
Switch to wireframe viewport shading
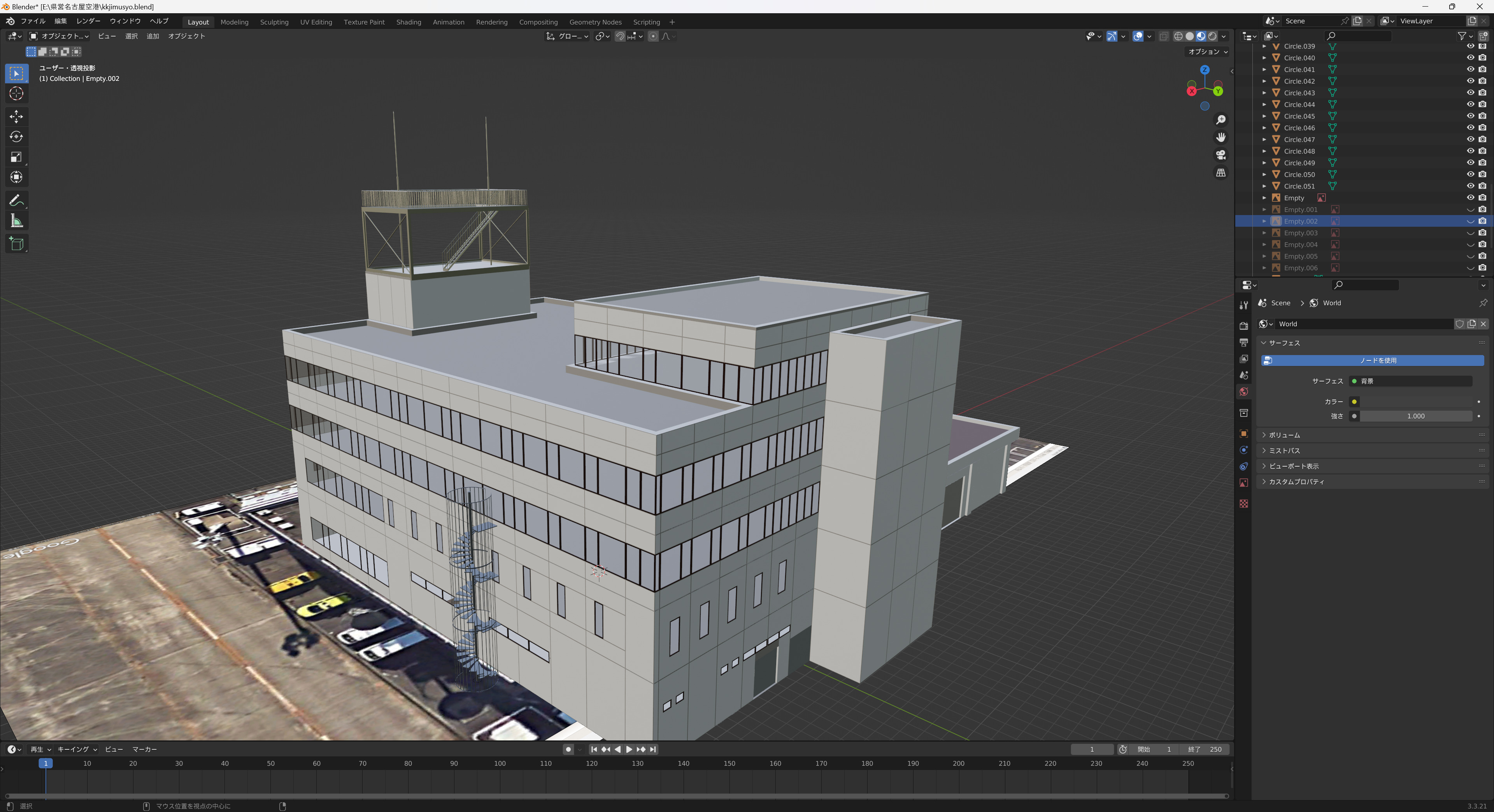tap(1178, 36)
